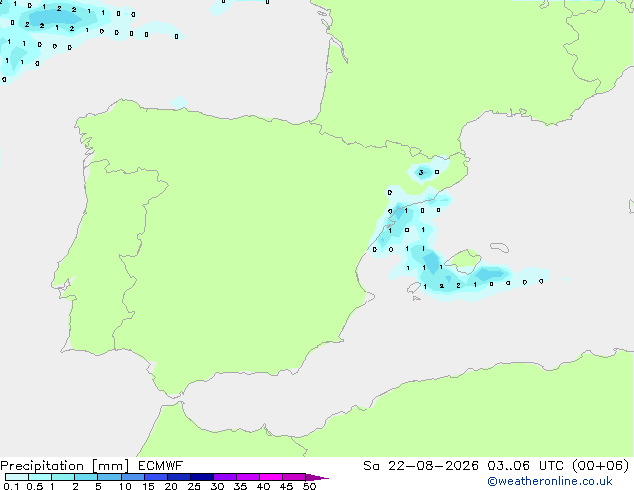Pick the 45–50 mm legend swatch
Viewport: 634px width, 490px height.
tap(294, 477)
